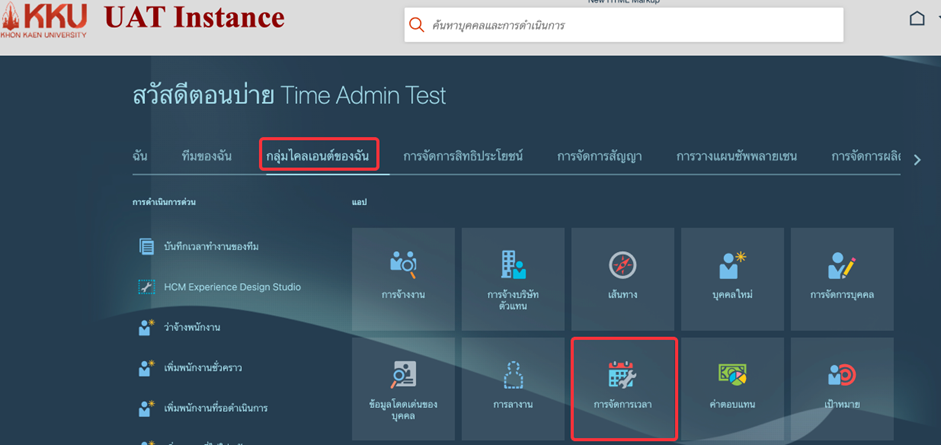Open the บุคคลใหม่ (New Person) app tile
This screenshot has height=445, width=941.
[732, 276]
